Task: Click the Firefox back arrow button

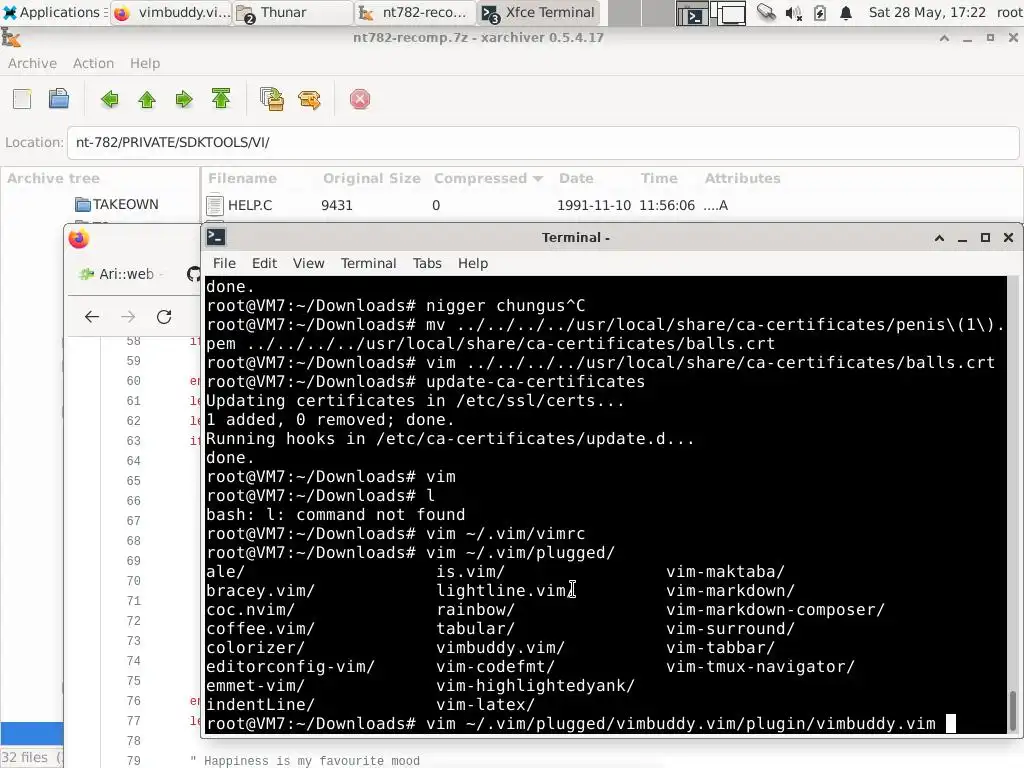Action: click(x=91, y=317)
